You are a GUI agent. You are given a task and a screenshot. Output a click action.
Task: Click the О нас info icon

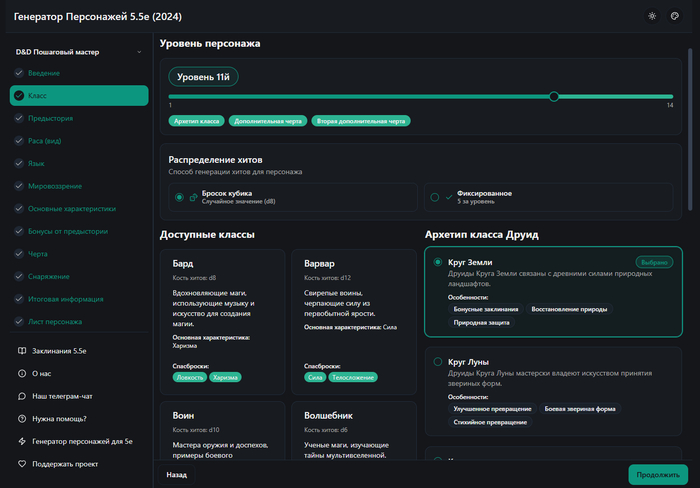pos(21,374)
